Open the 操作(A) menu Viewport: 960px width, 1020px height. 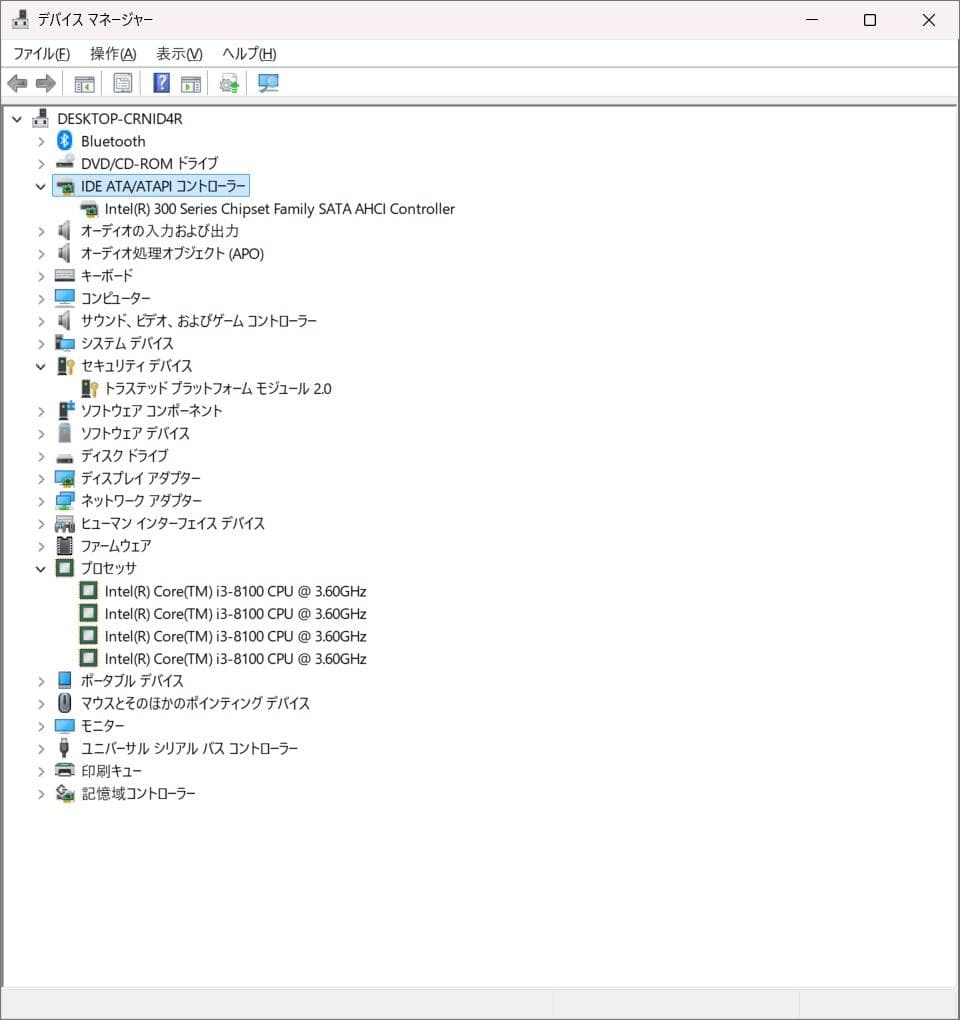tap(110, 53)
